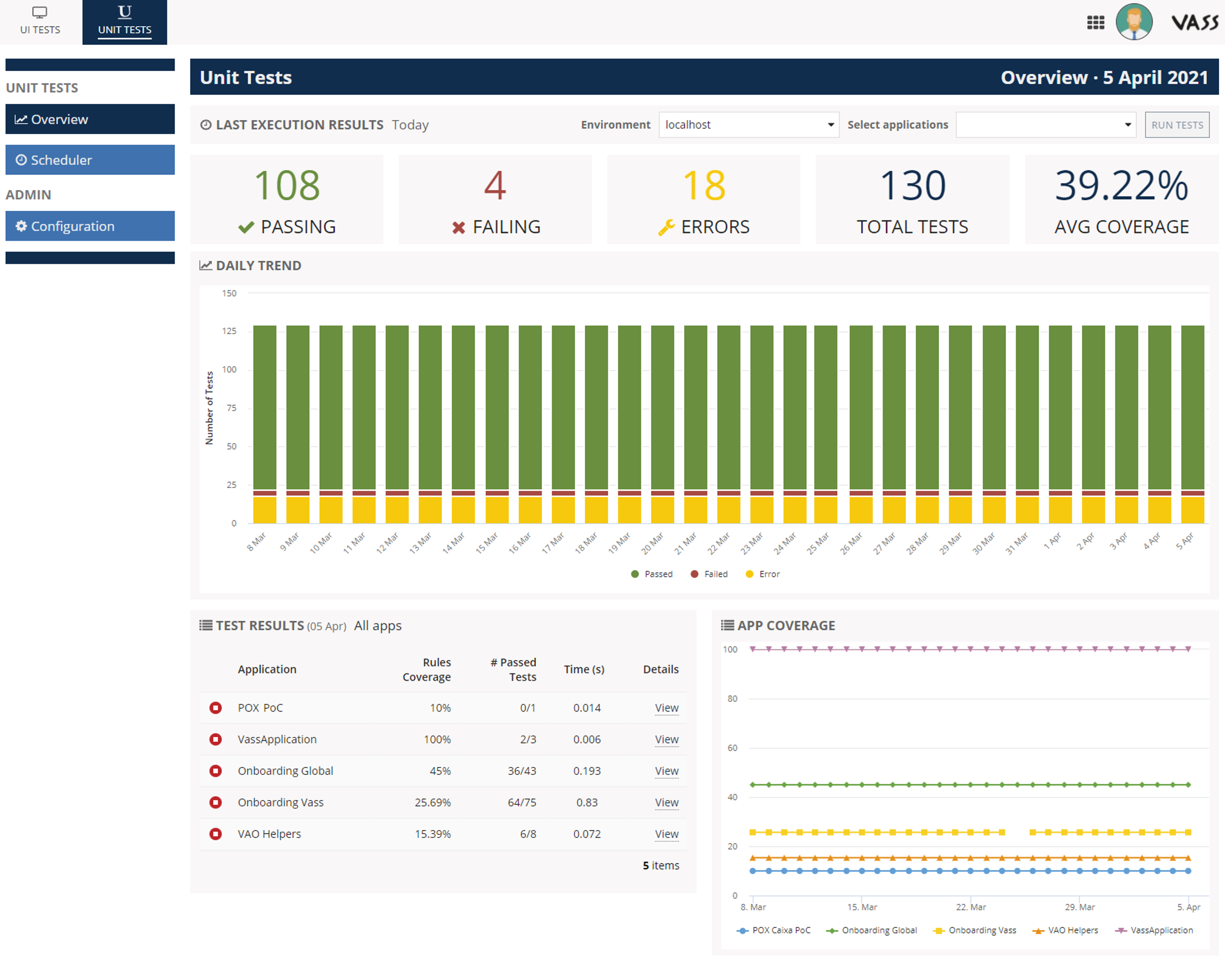Click the yellow Errors wrench icon
Image resolution: width=1225 pixels, height=980 pixels.
pos(666,227)
